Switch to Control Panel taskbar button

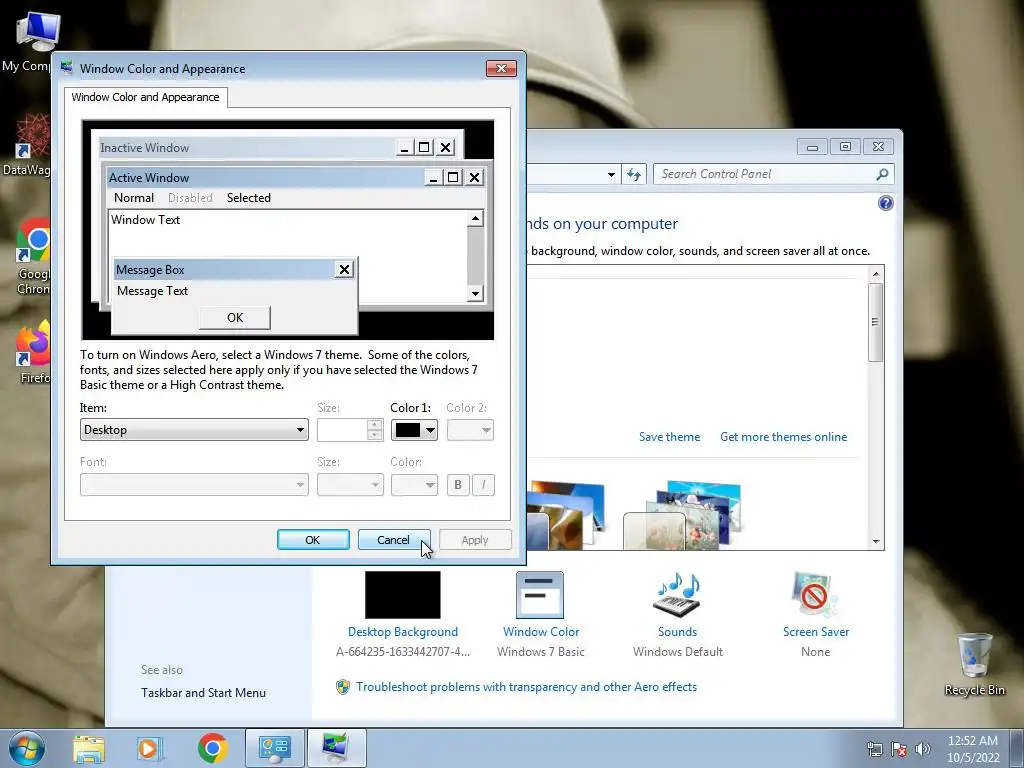[x=275, y=748]
